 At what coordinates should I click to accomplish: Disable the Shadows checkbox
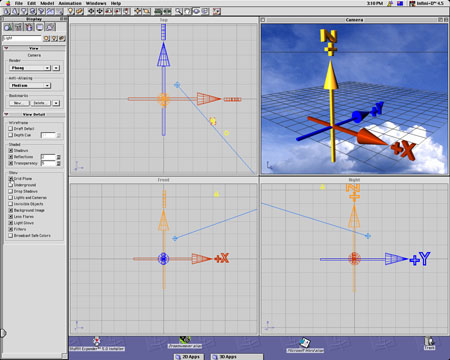[x=11, y=151]
